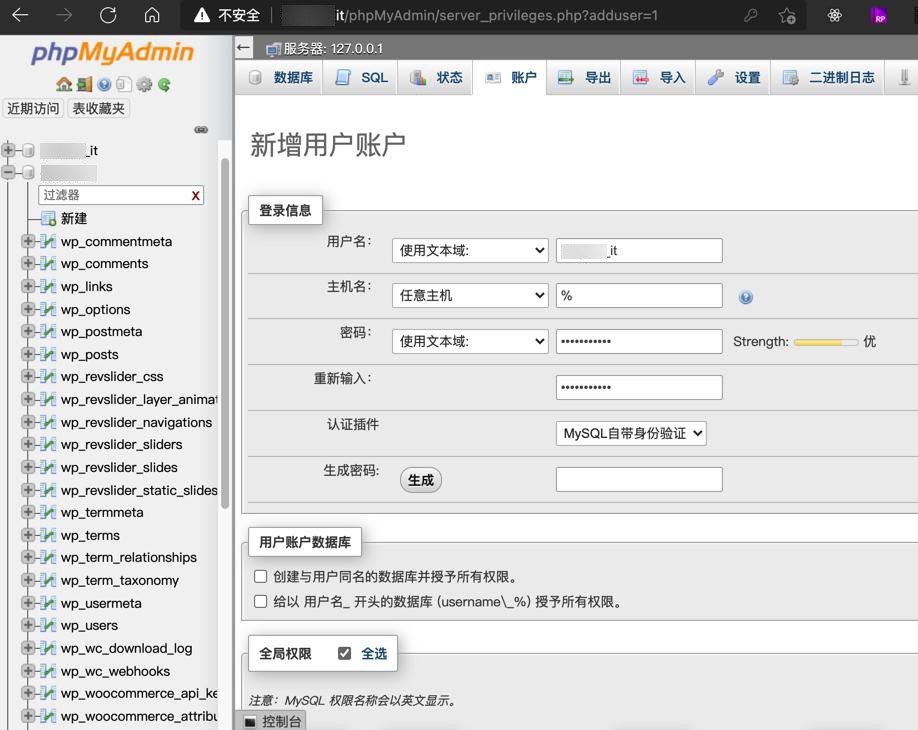Image resolution: width=918 pixels, height=730 pixels.
Task: Click the table icon beside wp_posts
Action: tap(48, 354)
